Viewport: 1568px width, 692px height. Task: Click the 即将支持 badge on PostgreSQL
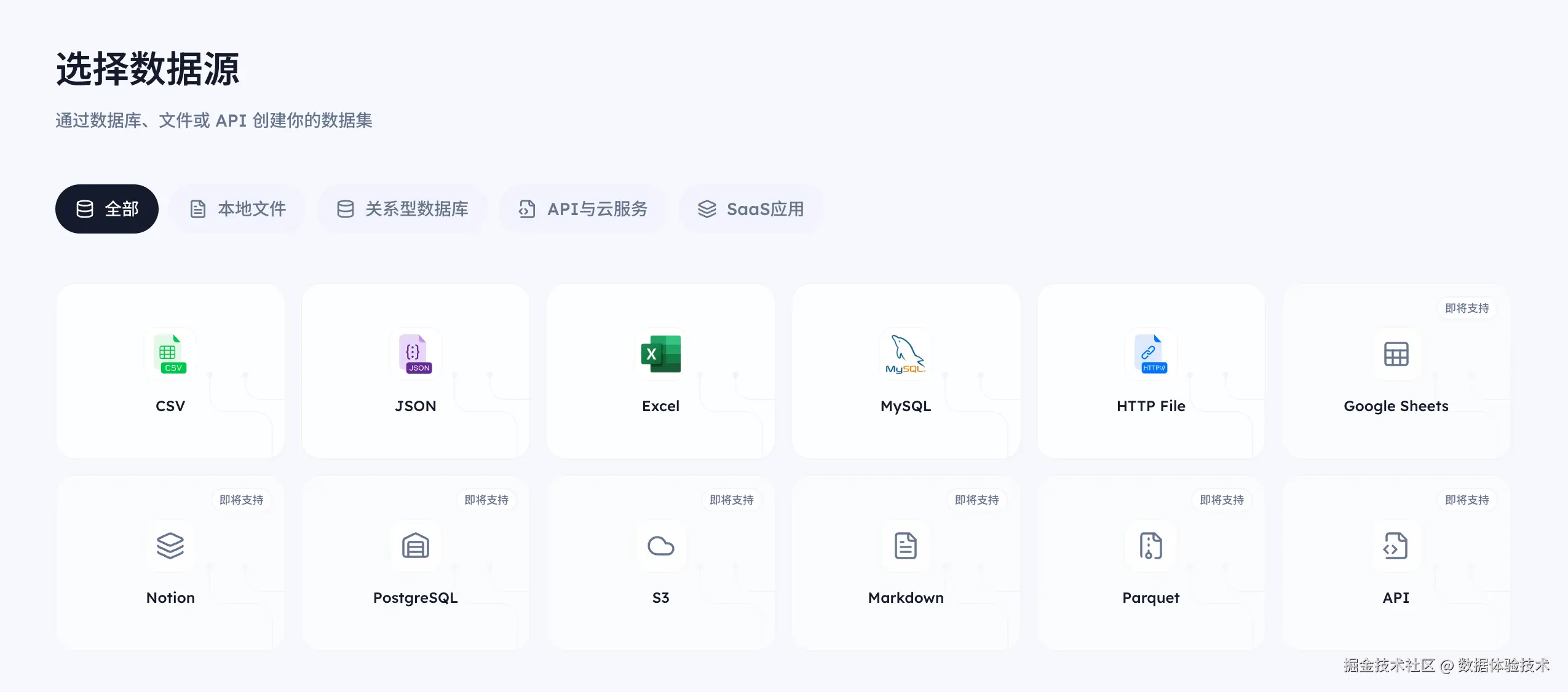486,500
